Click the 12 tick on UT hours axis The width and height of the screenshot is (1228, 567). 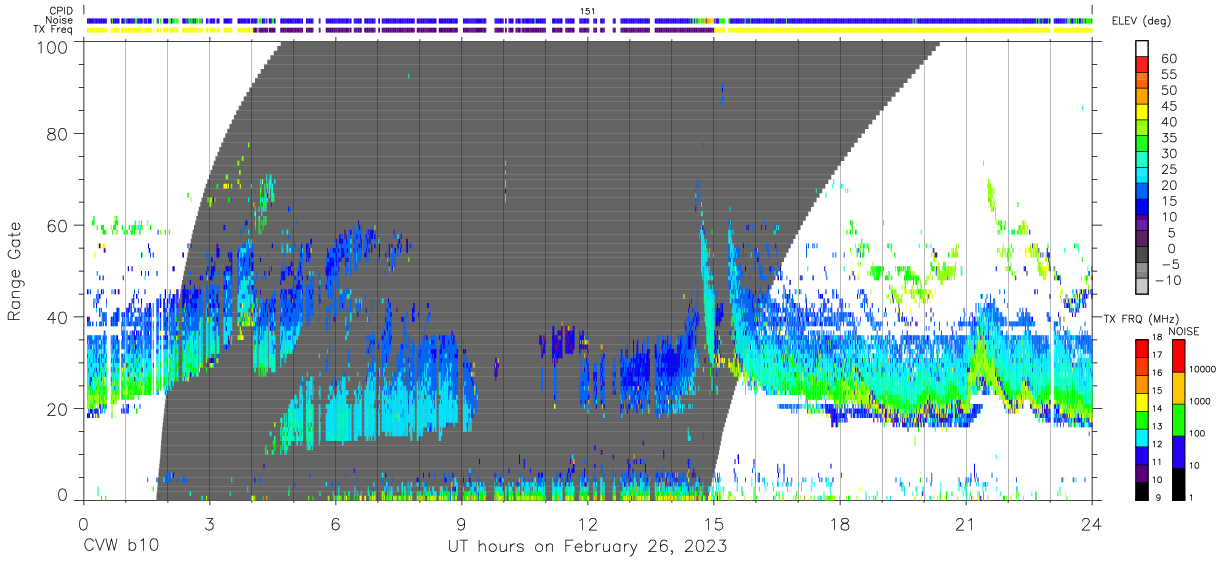click(587, 523)
